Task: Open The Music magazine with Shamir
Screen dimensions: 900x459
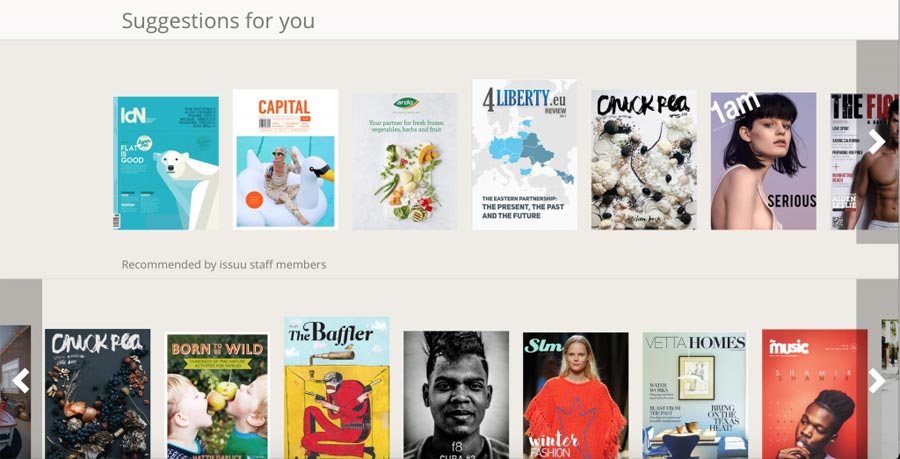Action: 814,394
